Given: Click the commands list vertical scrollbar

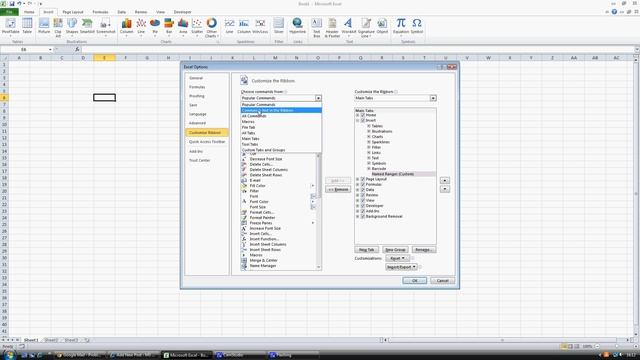Looking at the screenshot, I should pos(319,211).
